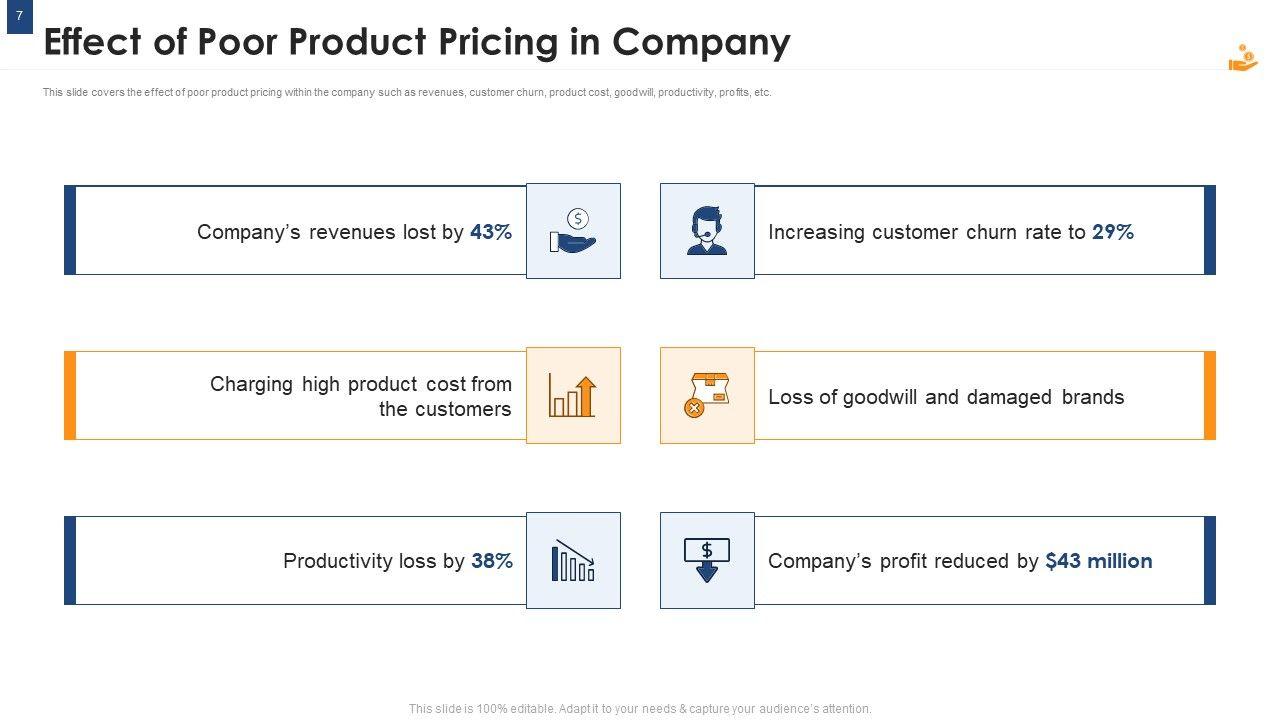This screenshot has width=1280, height=720.
Task: Click the slide number 7 badge
Action: pyautogui.click(x=19, y=16)
